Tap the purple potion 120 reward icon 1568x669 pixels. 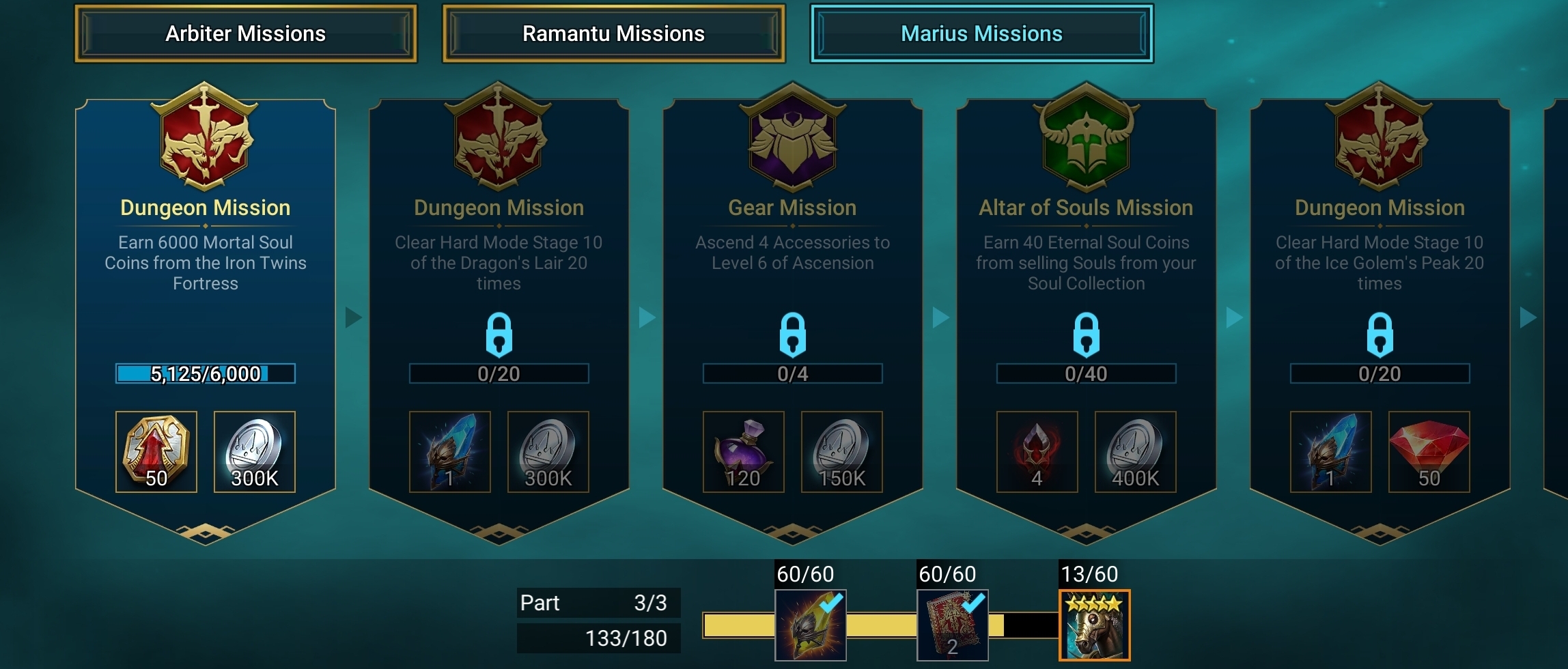744,451
